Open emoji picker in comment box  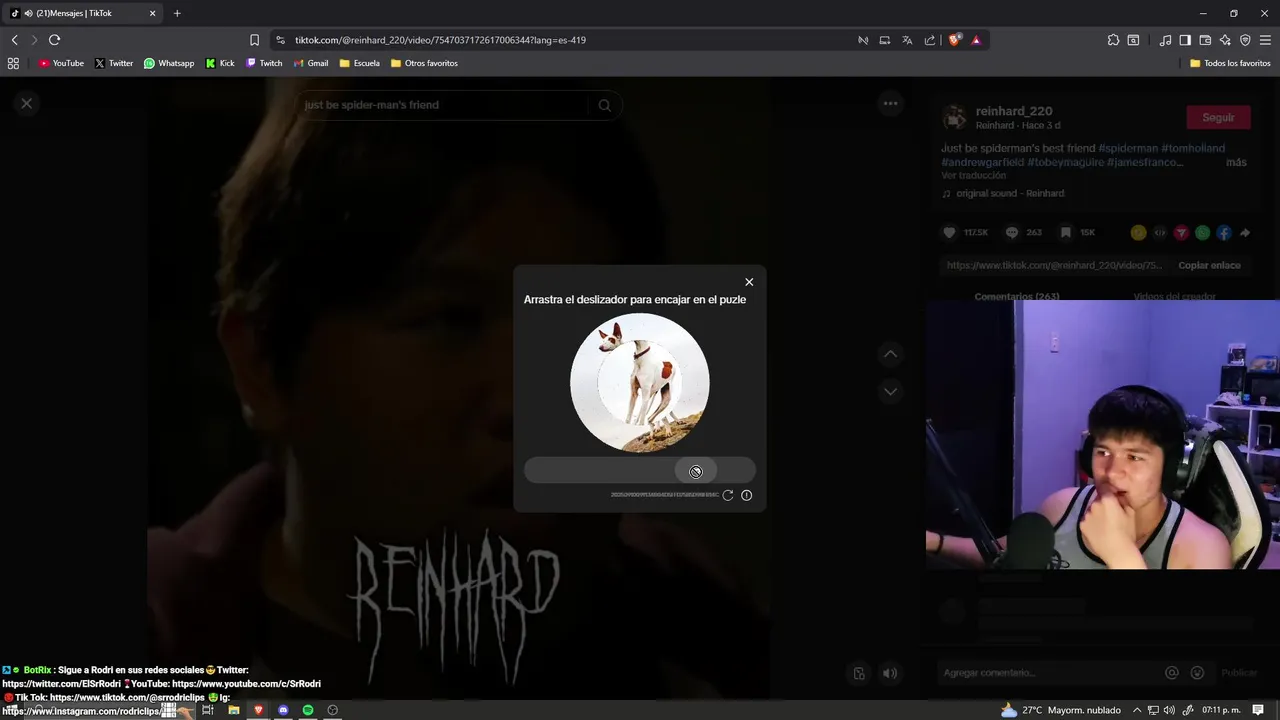[x=1197, y=673]
